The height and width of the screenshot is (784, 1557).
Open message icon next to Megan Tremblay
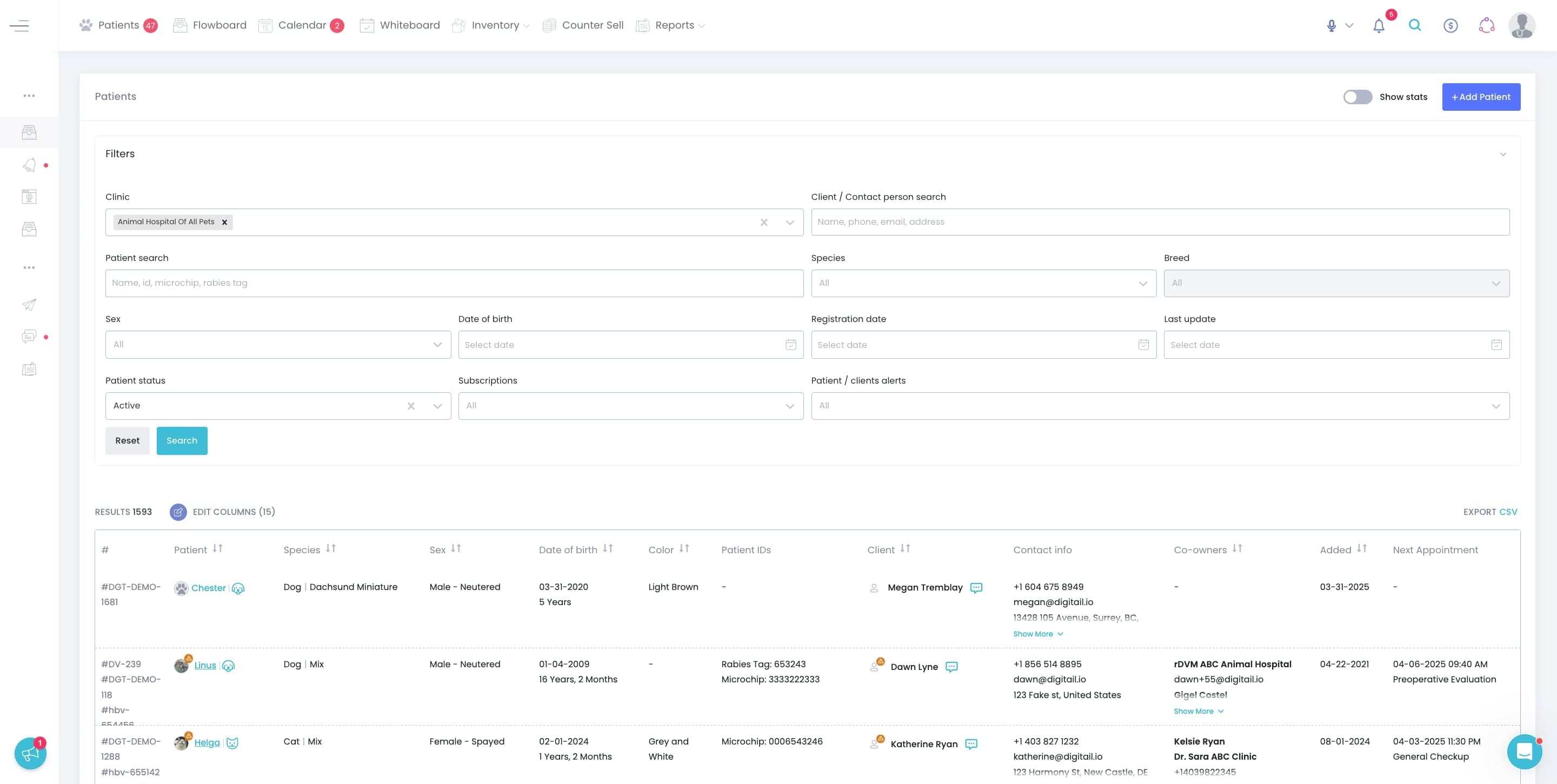pyautogui.click(x=976, y=588)
